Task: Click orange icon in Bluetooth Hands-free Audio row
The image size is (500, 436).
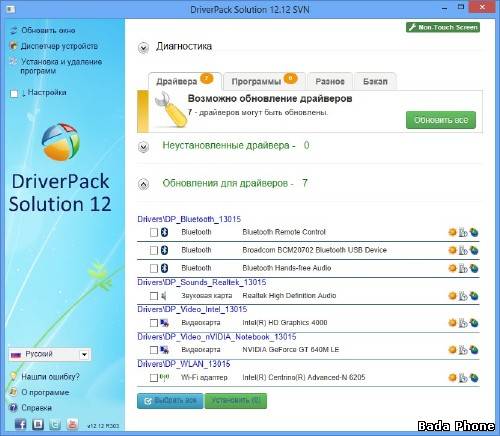Action: pos(452,268)
